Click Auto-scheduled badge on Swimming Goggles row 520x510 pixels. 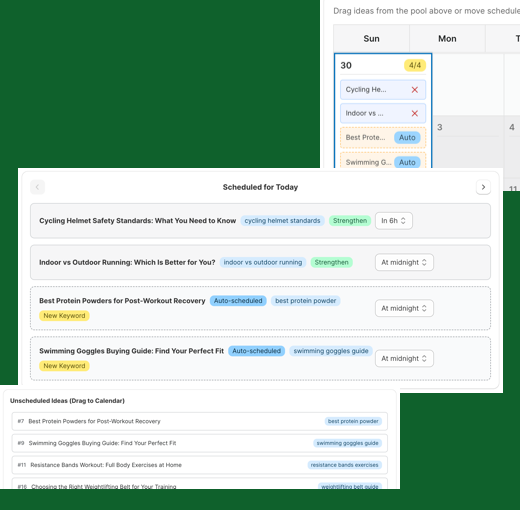(256, 351)
